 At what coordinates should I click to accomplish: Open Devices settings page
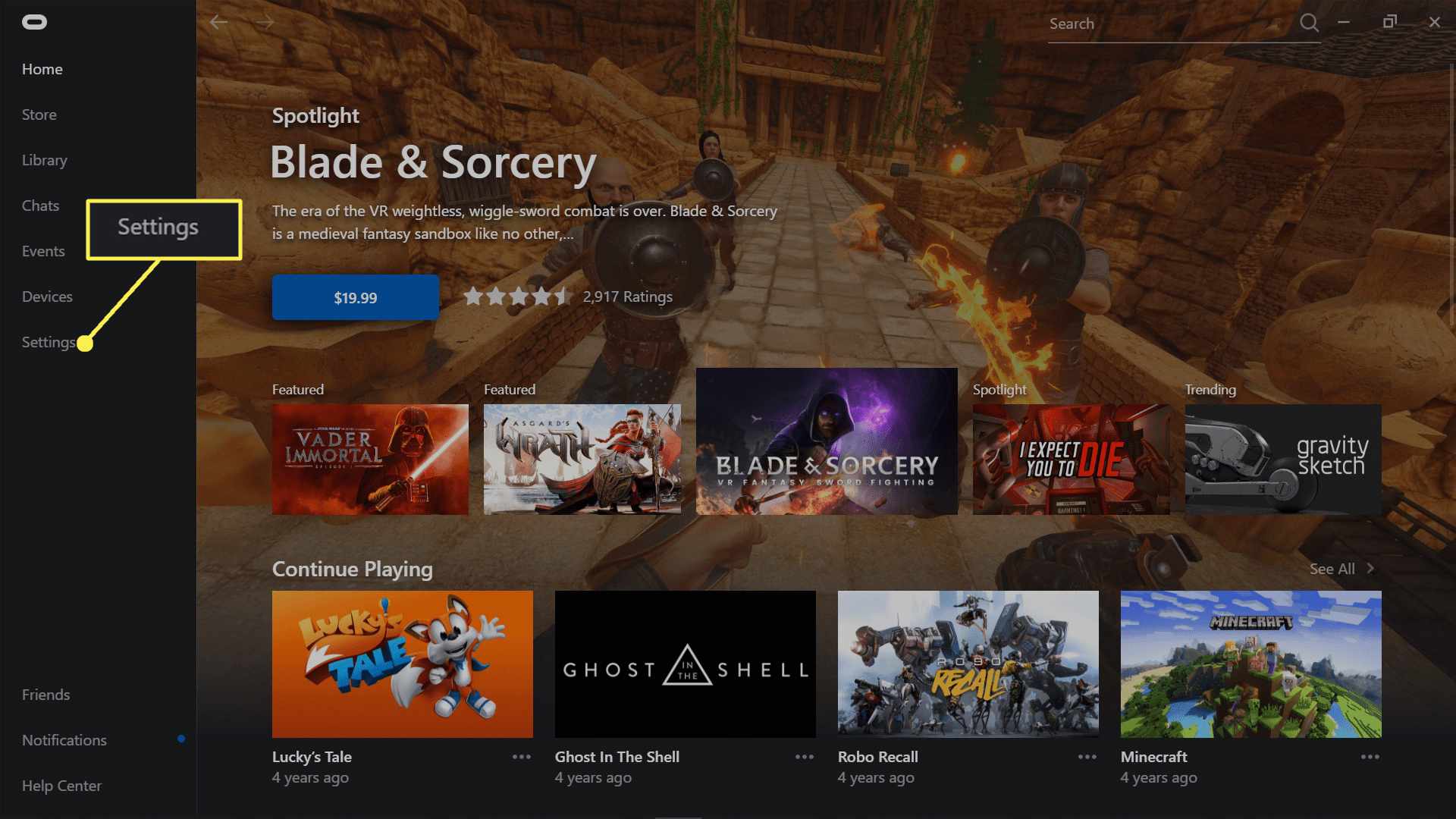(x=47, y=295)
